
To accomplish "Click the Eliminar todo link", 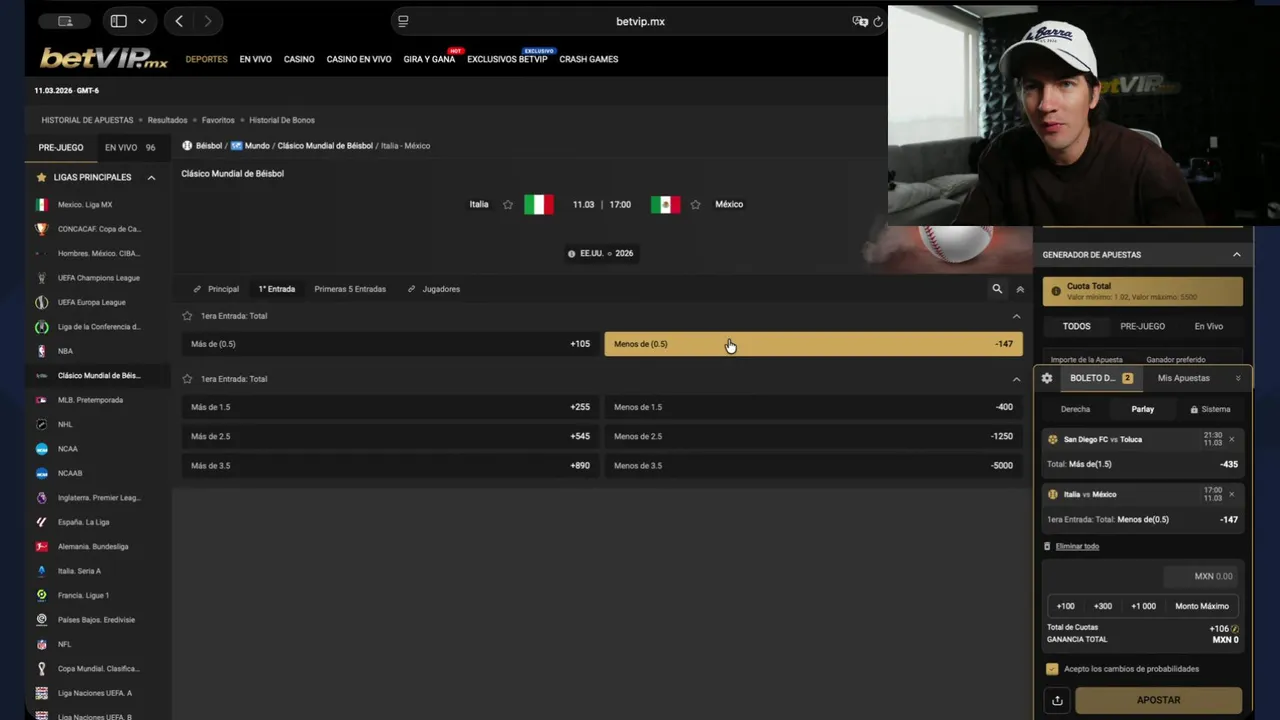I will pyautogui.click(x=1077, y=546).
